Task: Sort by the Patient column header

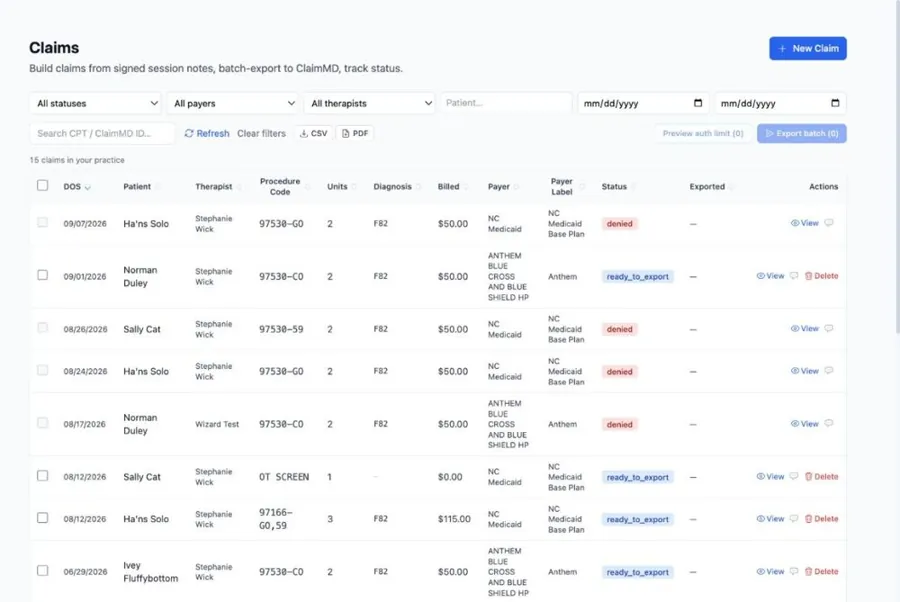Action: click(141, 187)
